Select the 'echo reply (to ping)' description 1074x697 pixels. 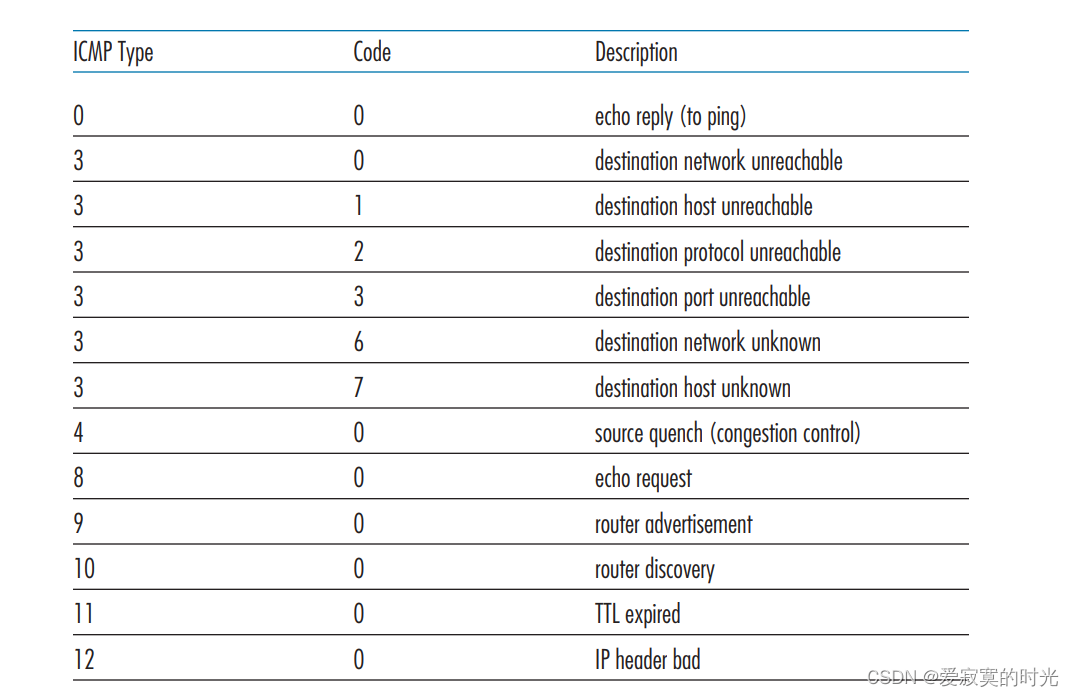click(x=670, y=117)
